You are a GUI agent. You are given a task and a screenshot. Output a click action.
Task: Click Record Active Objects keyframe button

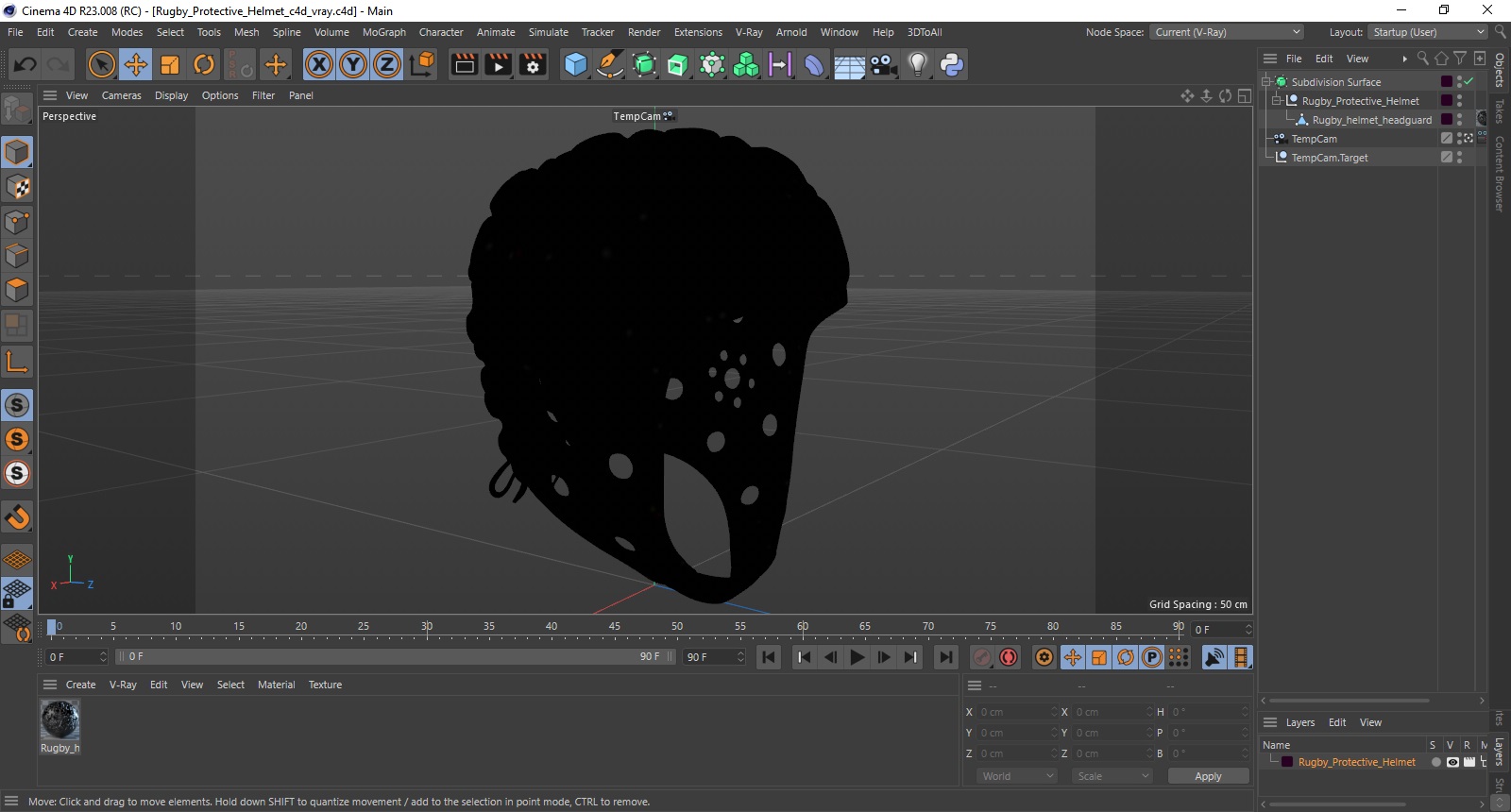[982, 657]
